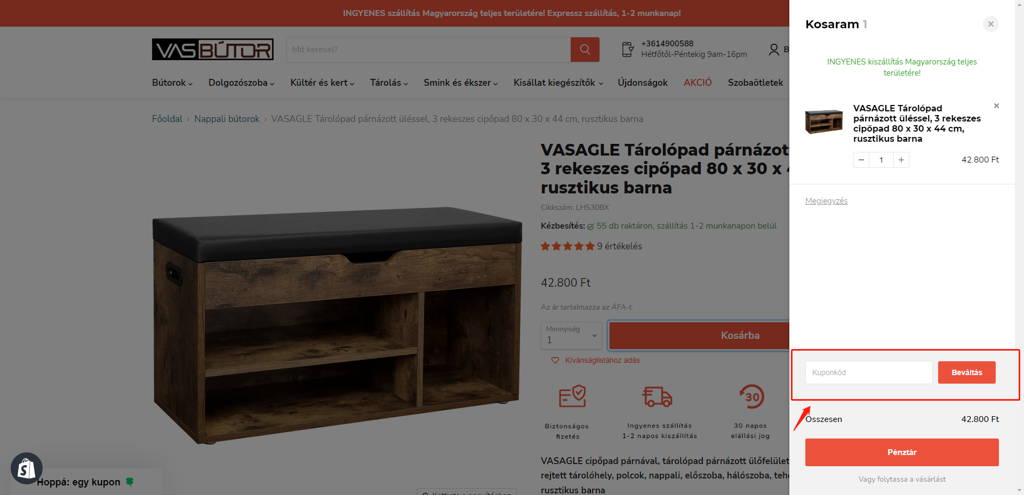Screen dimensions: 1024x495
Task: Decrease cart quantity with minus button
Action: (861, 160)
